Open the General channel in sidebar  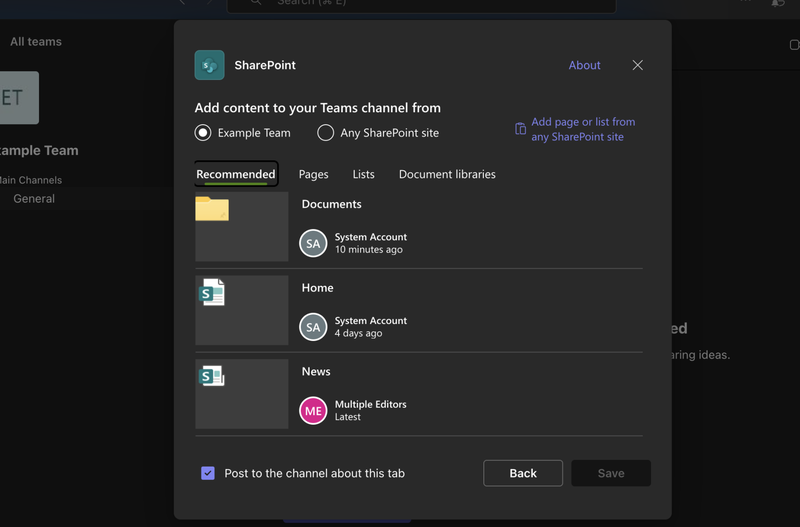click(x=34, y=199)
